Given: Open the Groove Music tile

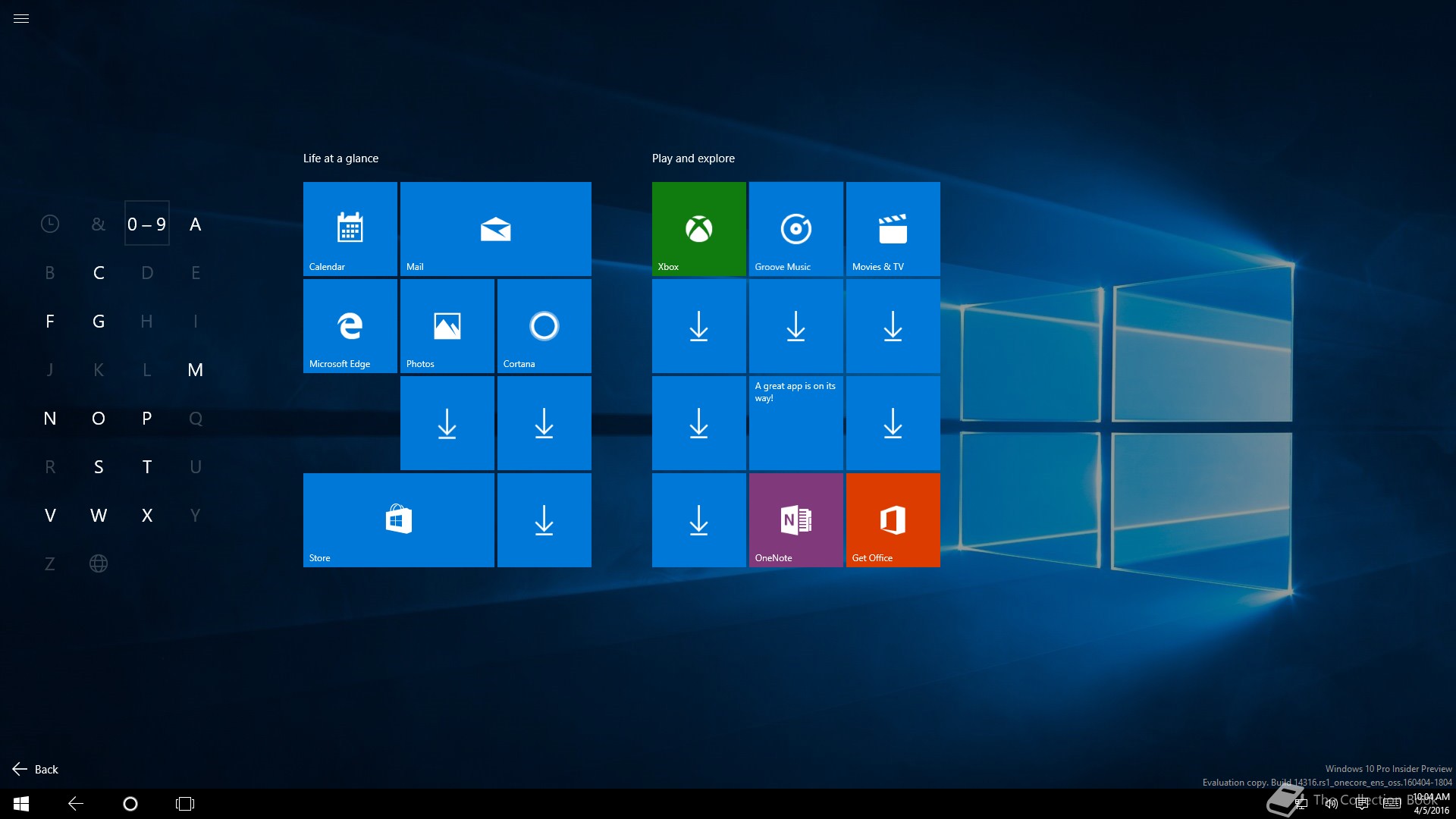Looking at the screenshot, I should (796, 229).
